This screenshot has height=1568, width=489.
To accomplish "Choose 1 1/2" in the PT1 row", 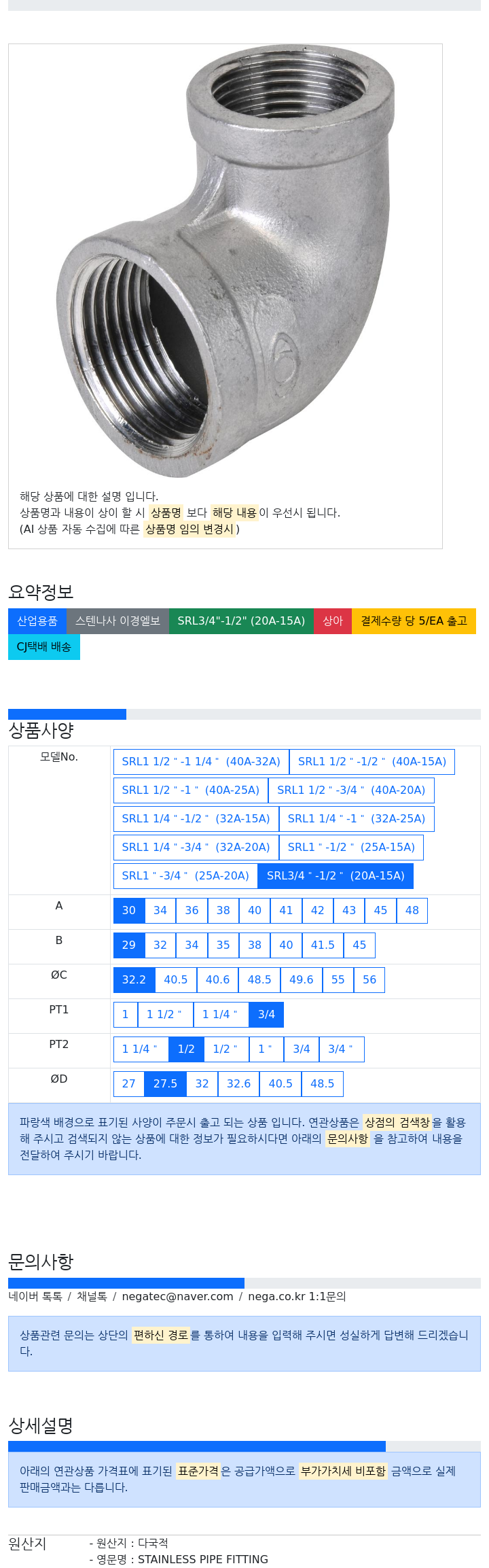I will [164, 1015].
